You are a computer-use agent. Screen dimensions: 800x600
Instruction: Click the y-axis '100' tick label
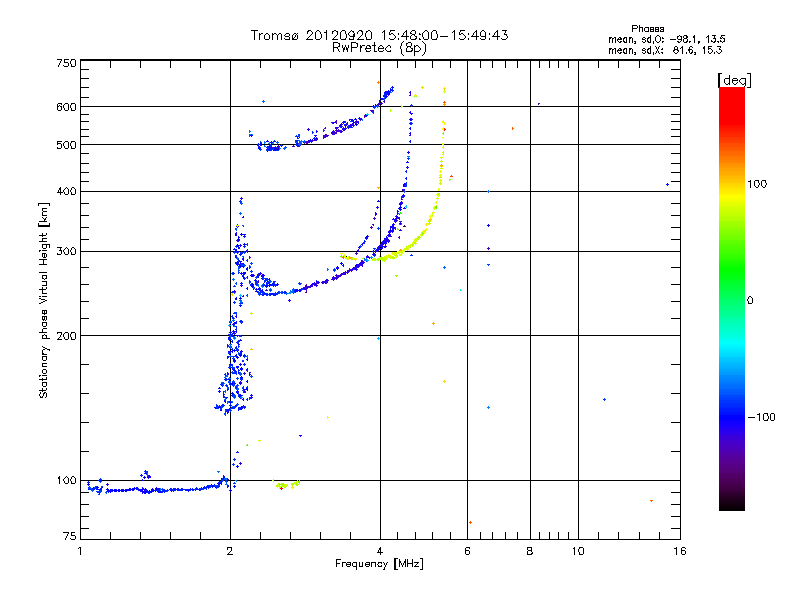pos(66,480)
